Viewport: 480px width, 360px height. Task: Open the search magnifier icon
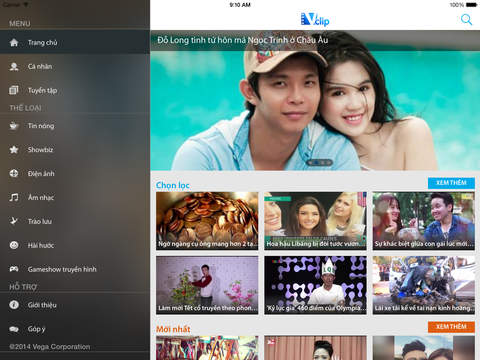(466, 20)
